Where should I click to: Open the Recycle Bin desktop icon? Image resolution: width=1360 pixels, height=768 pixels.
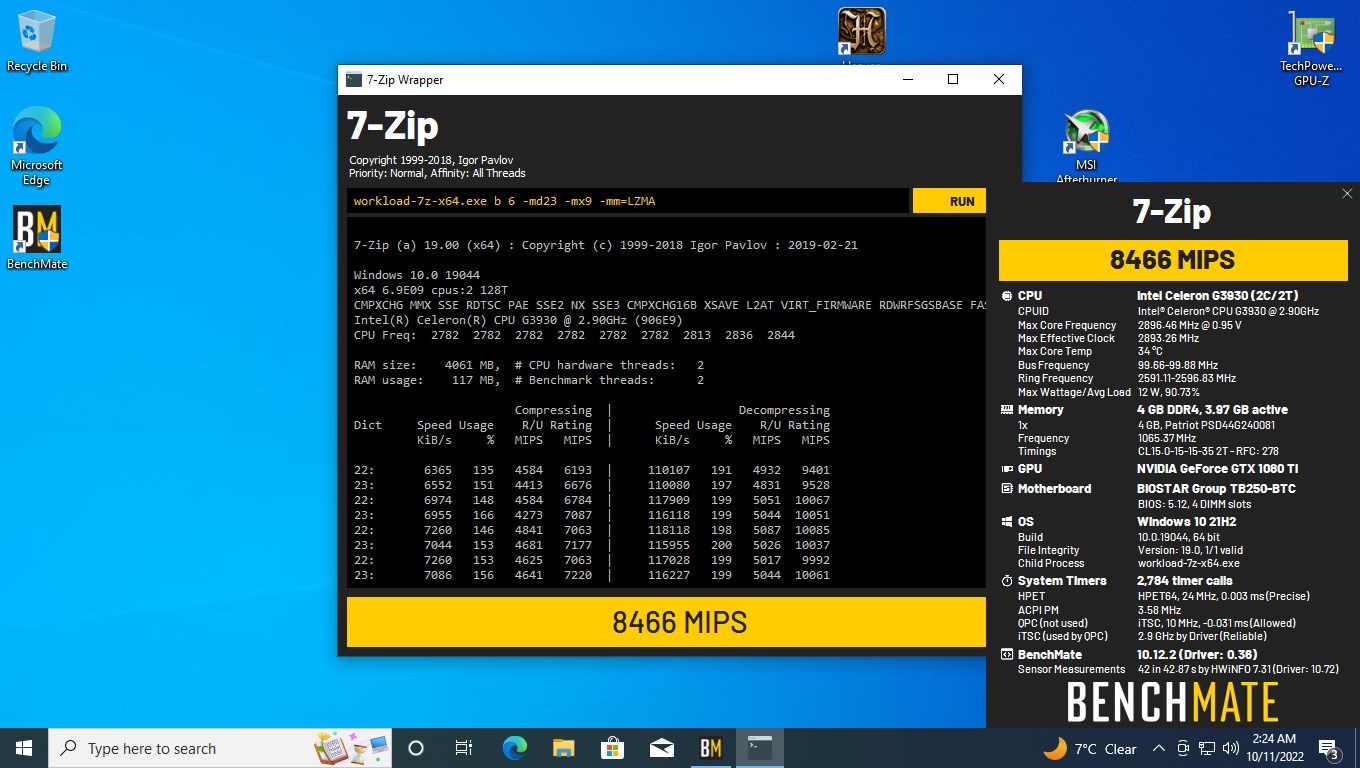click(x=37, y=41)
